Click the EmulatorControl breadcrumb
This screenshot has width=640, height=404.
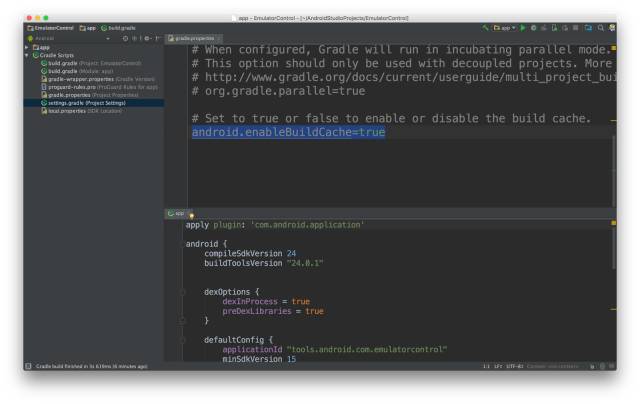(x=51, y=28)
